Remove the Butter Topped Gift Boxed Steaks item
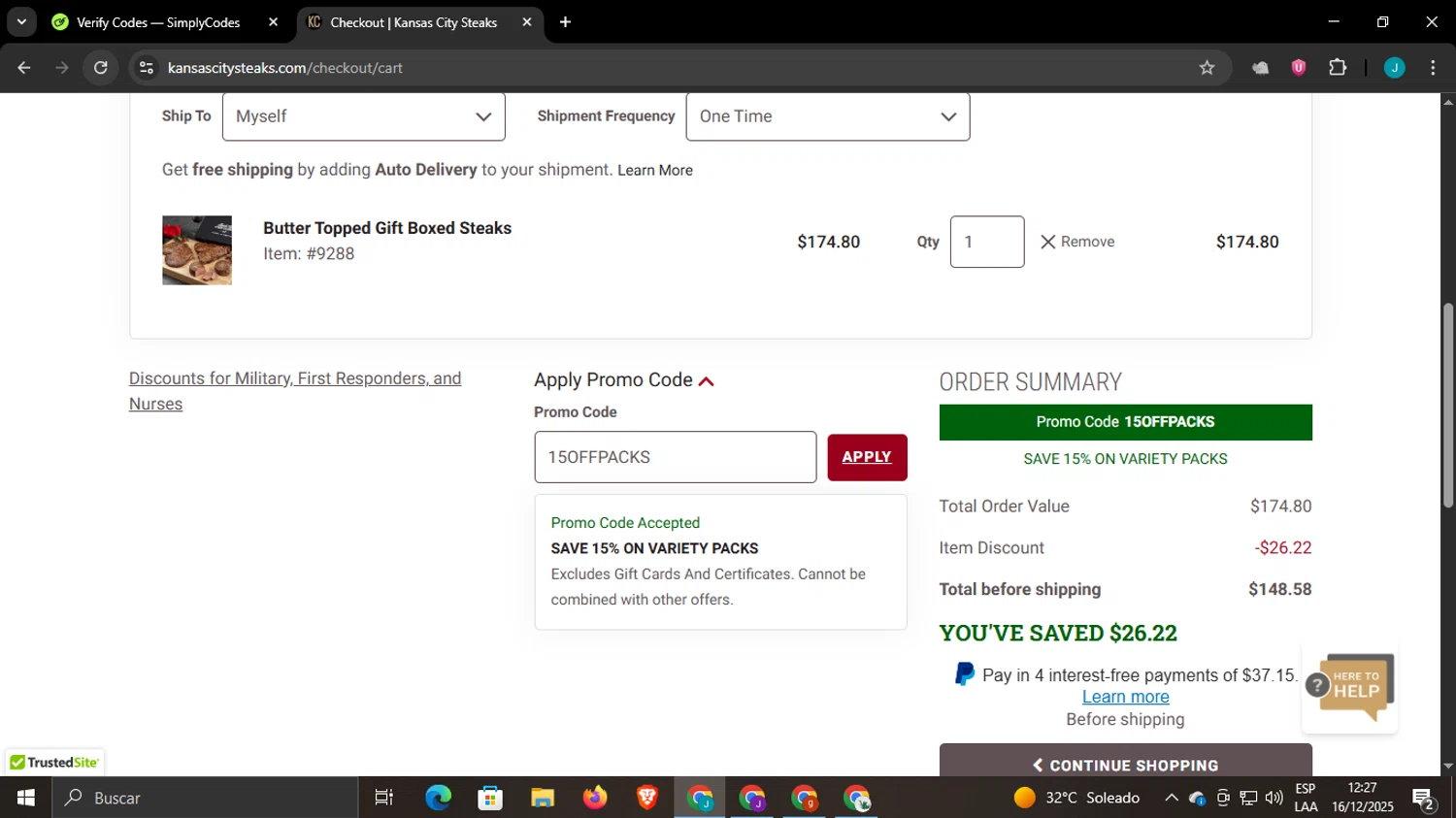The image size is (1456, 818). [x=1077, y=242]
